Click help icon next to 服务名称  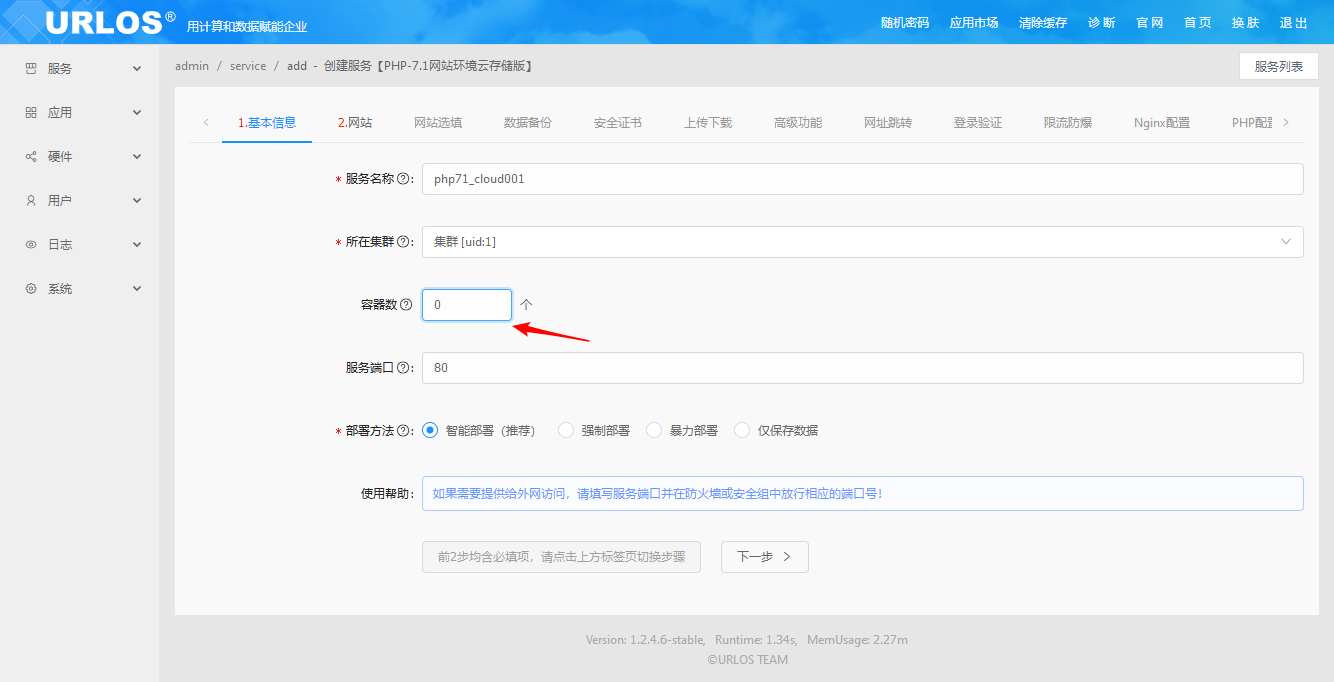pos(404,179)
